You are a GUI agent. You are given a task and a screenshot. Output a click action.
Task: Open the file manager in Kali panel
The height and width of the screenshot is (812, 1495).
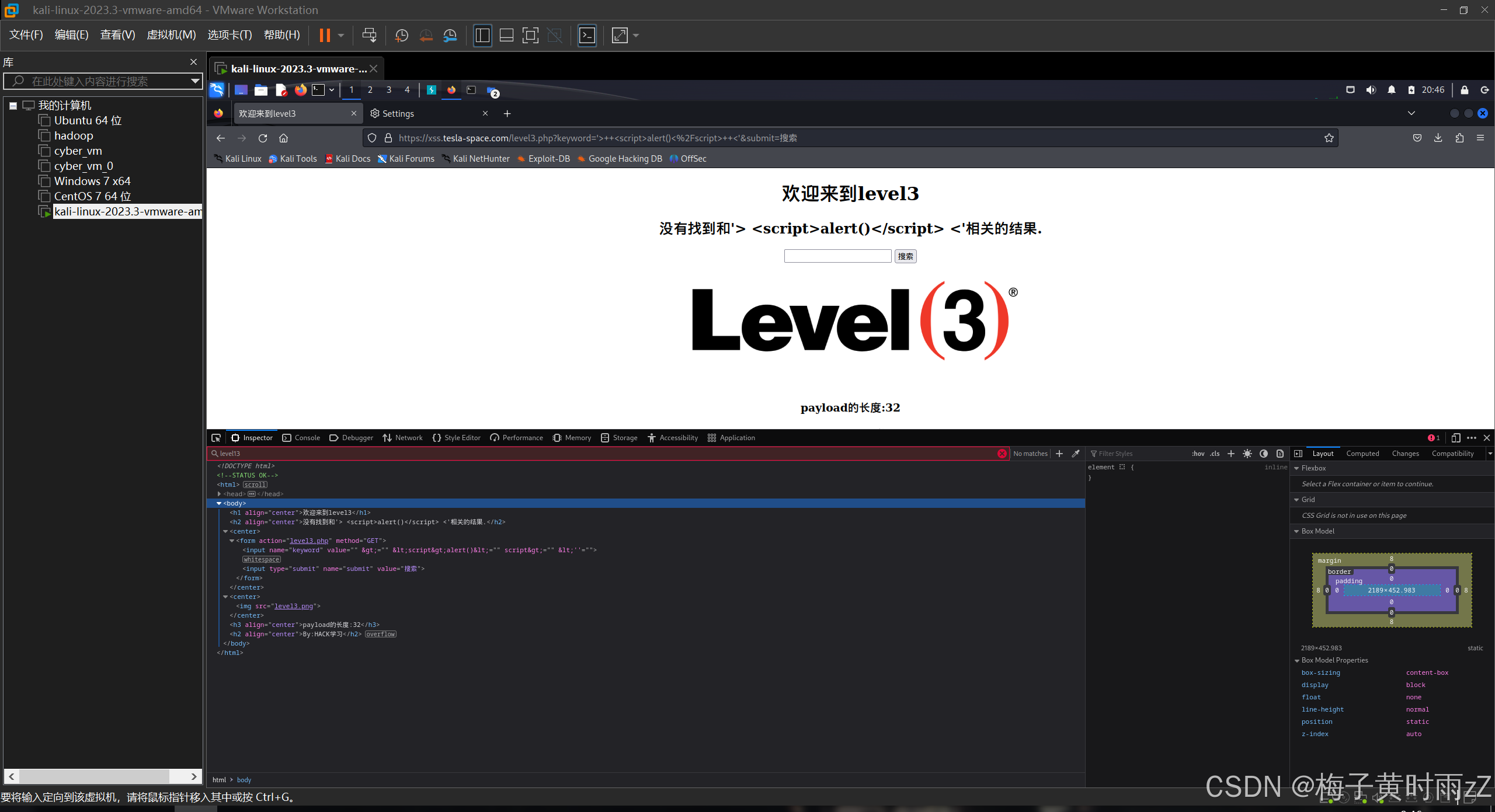261,90
